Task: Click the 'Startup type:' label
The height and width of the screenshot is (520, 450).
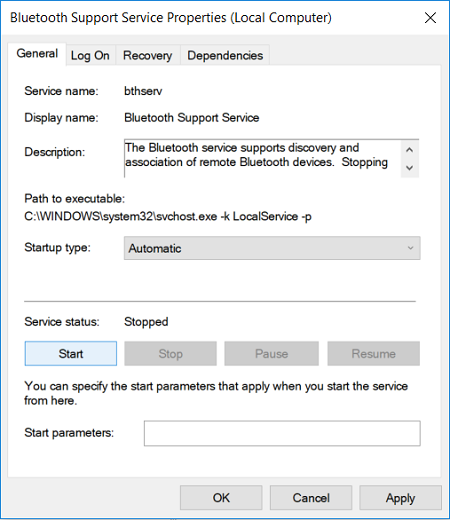Action: coord(57,247)
